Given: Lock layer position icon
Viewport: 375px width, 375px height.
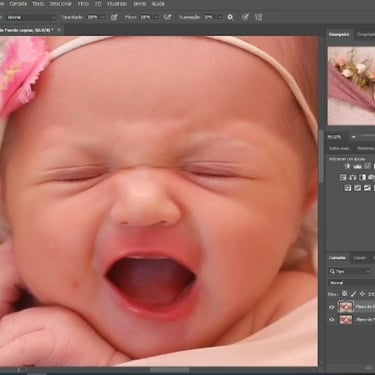Looking at the screenshot, I should pyautogui.click(x=362, y=294).
